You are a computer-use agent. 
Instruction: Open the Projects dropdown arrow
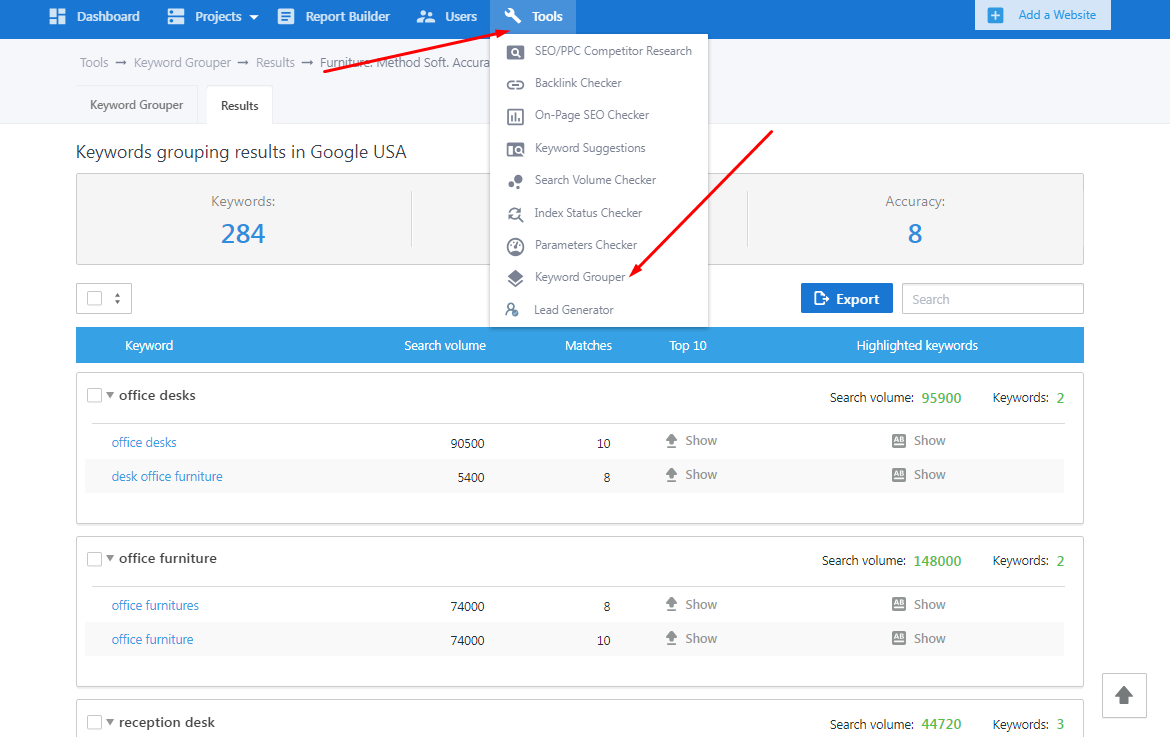(x=254, y=17)
